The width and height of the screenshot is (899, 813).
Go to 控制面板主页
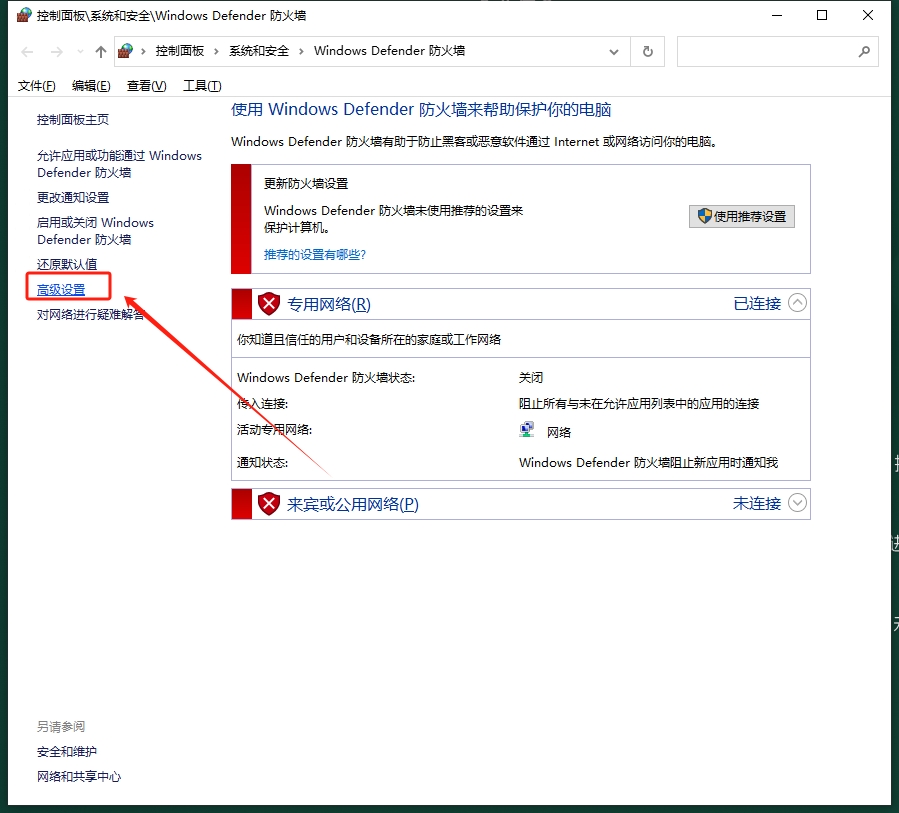point(73,119)
